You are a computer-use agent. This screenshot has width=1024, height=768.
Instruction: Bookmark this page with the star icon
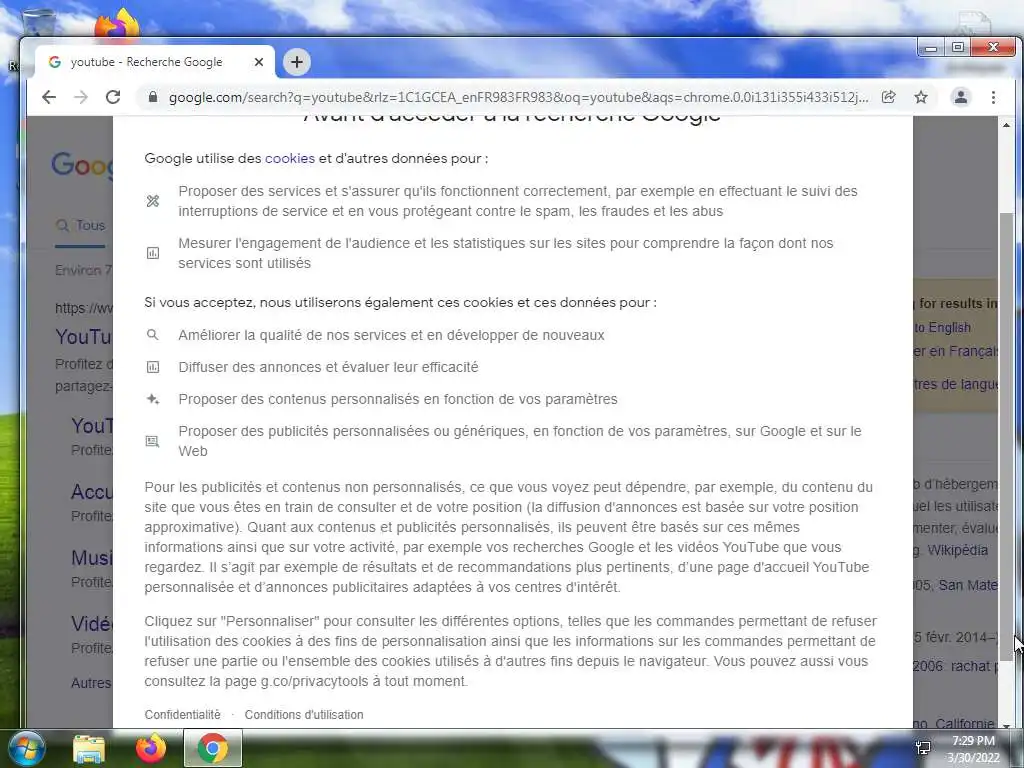pyautogui.click(x=921, y=97)
